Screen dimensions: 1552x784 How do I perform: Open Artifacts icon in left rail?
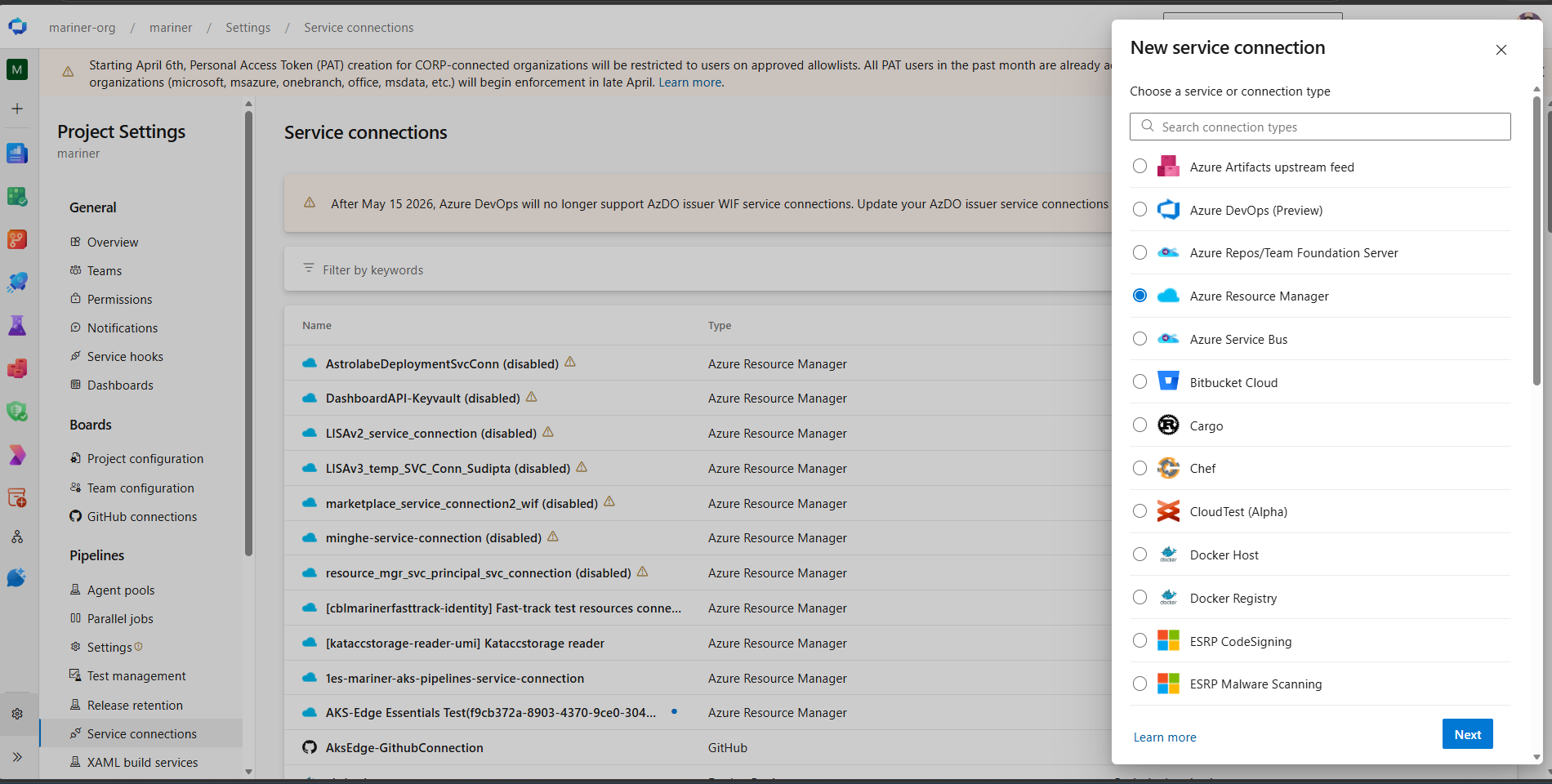(17, 368)
